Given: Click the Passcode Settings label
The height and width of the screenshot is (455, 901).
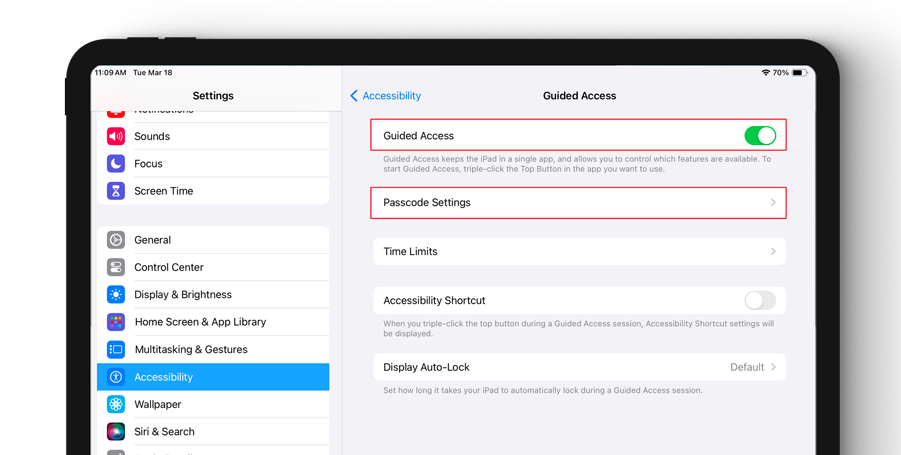Looking at the screenshot, I should coord(427,202).
